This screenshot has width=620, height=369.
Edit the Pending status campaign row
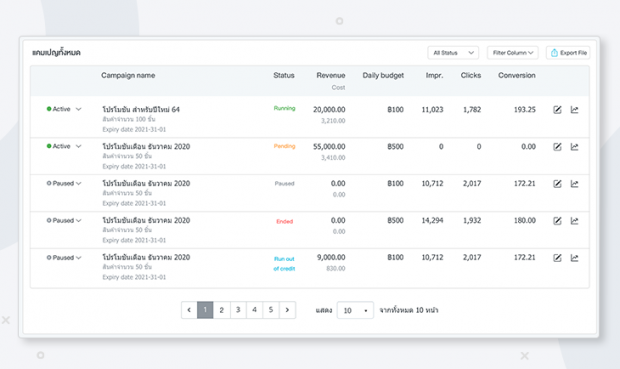click(x=557, y=147)
